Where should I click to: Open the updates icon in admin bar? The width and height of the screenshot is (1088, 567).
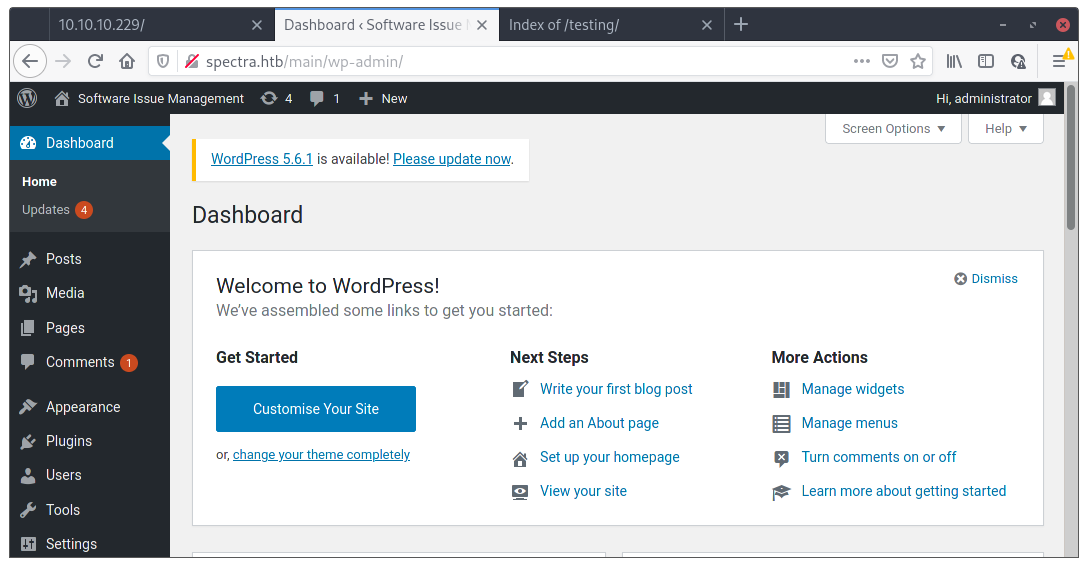tap(276, 98)
